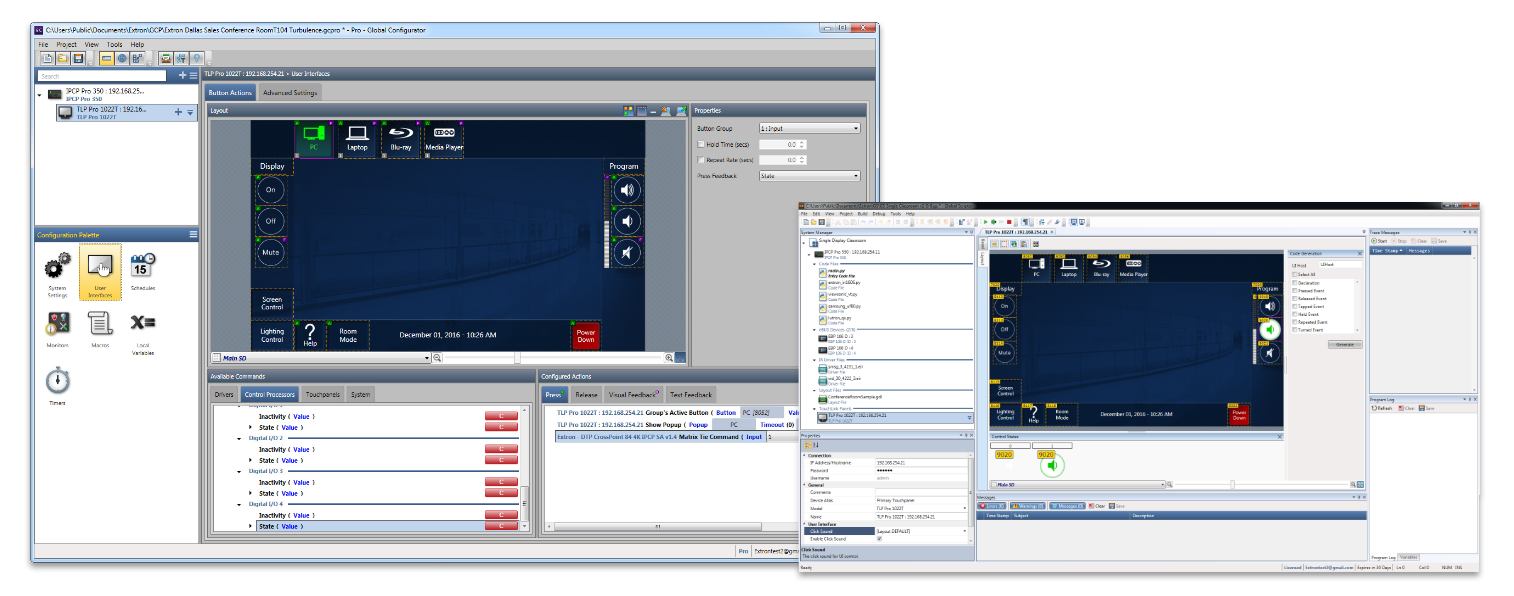Switch to Text Feedback tab
This screenshot has width=1514, height=596.
click(x=691, y=395)
